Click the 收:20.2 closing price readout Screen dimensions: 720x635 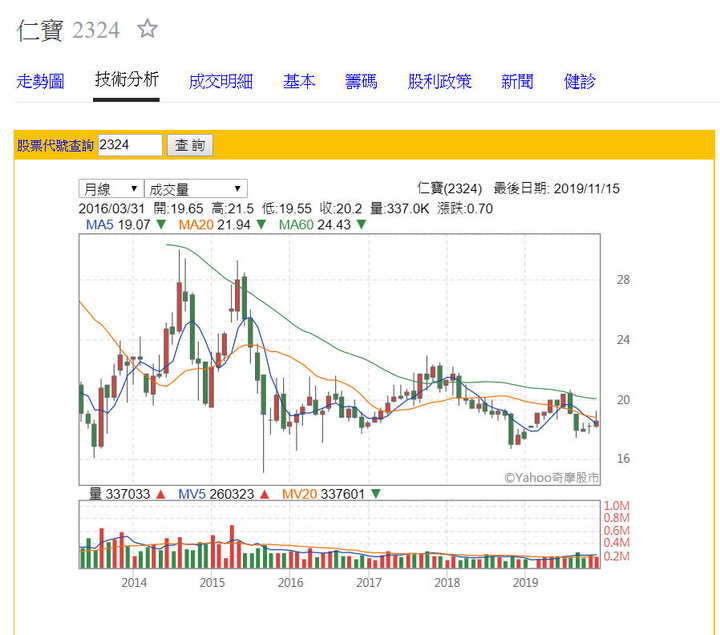point(341,209)
